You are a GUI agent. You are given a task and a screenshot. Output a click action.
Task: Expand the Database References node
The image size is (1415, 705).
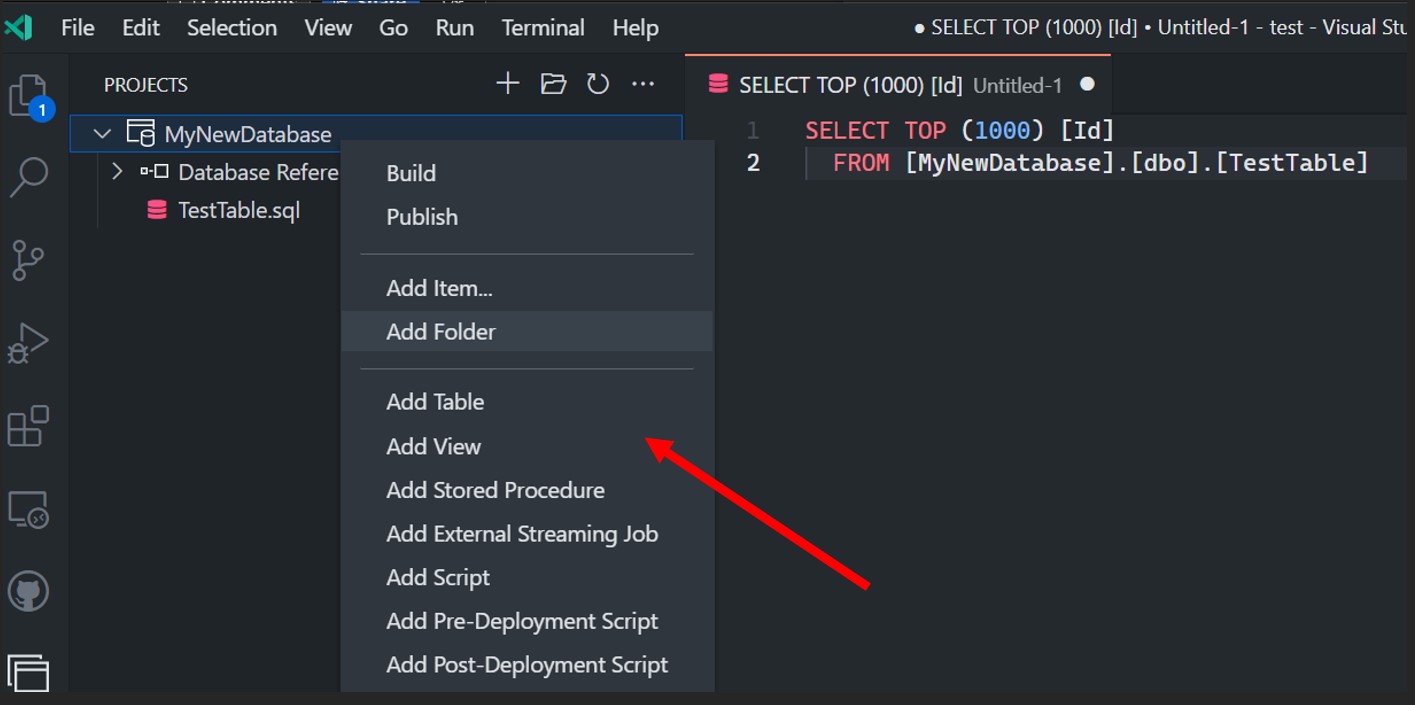pyautogui.click(x=117, y=172)
